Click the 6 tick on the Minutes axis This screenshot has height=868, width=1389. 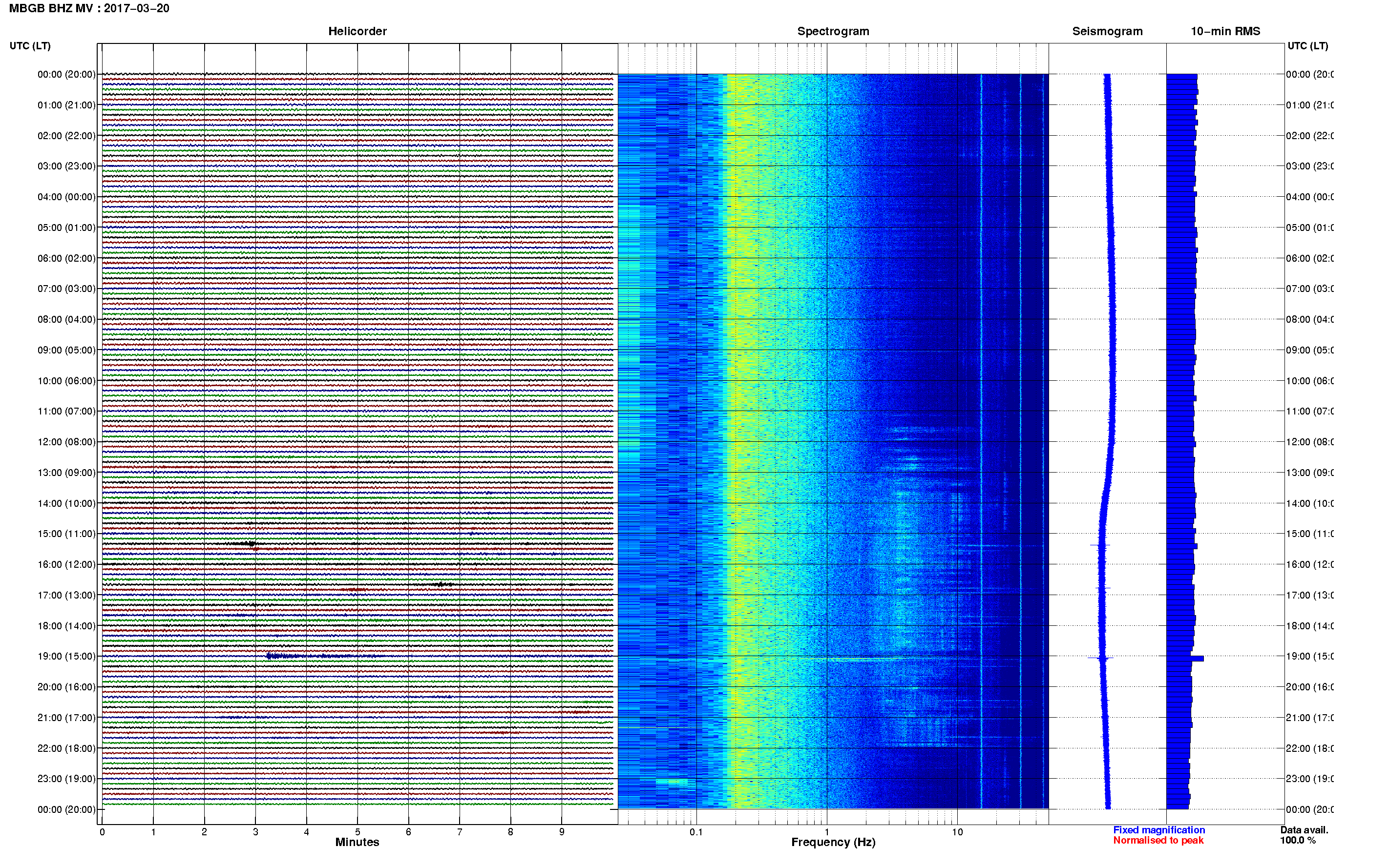409,832
